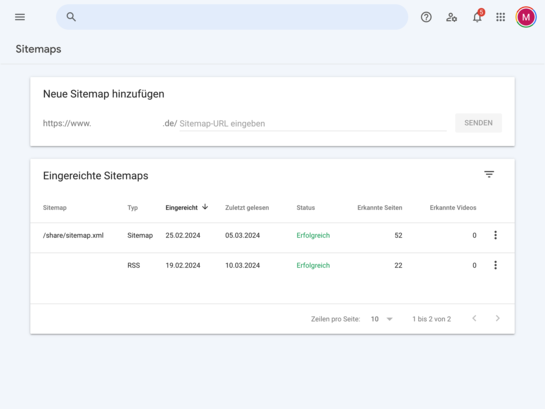
Task: Sort by the Status column header
Action: point(306,207)
